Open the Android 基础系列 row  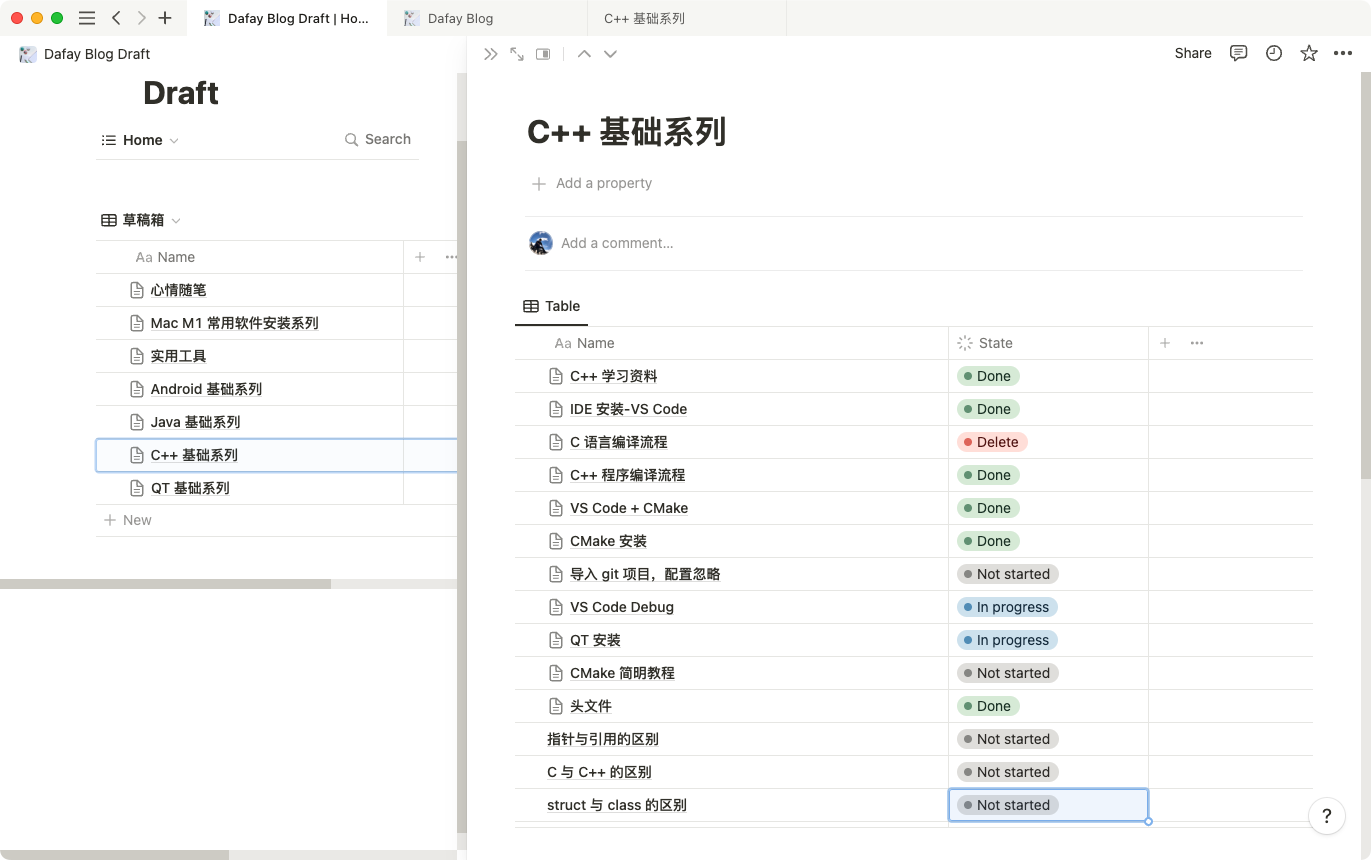(206, 389)
